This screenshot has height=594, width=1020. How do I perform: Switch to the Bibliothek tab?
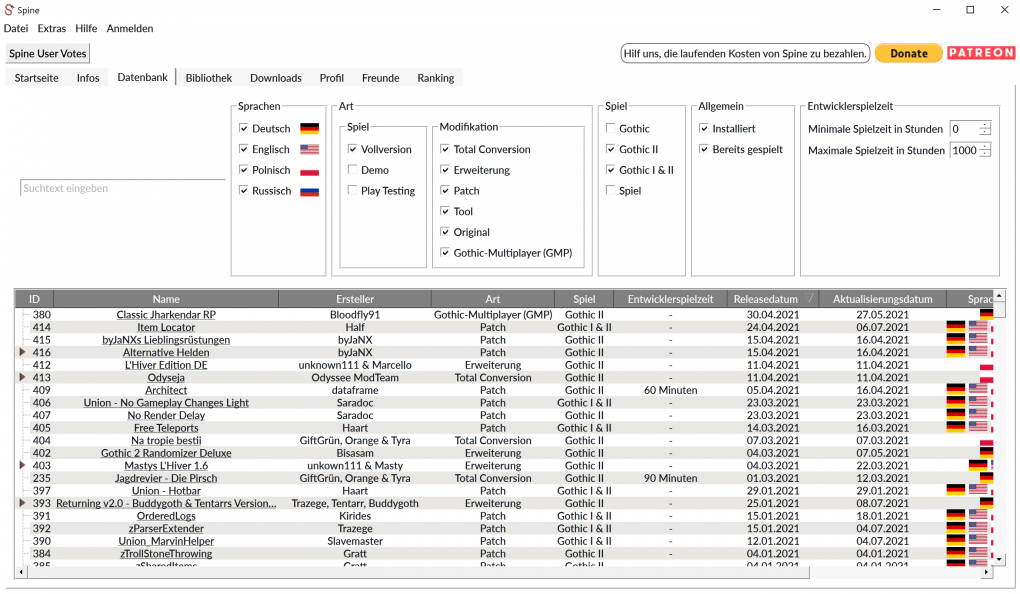coord(209,78)
